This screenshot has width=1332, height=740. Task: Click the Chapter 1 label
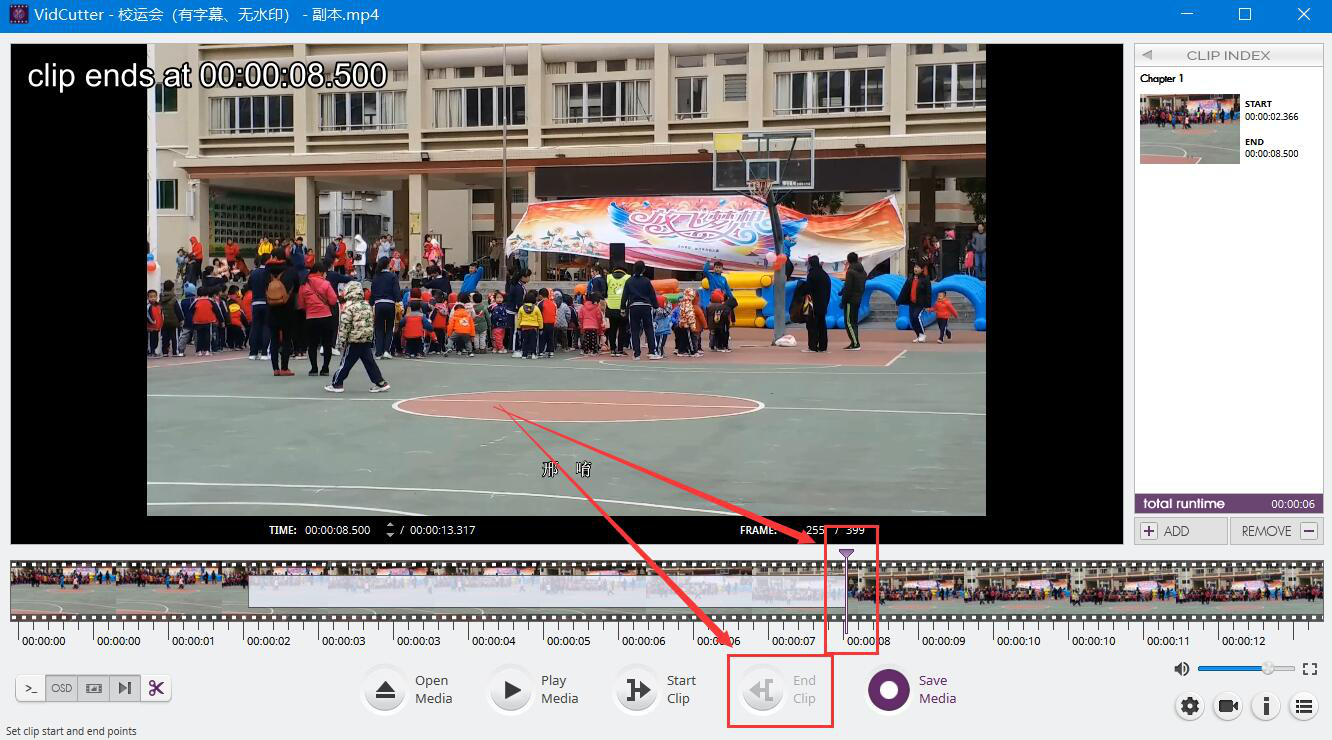pos(1162,78)
